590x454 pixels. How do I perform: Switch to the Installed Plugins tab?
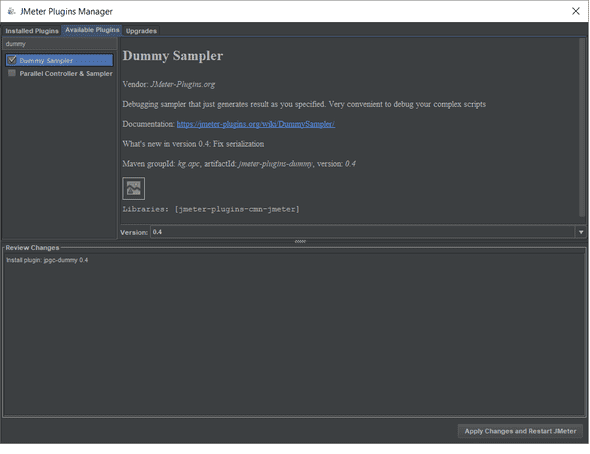click(32, 31)
